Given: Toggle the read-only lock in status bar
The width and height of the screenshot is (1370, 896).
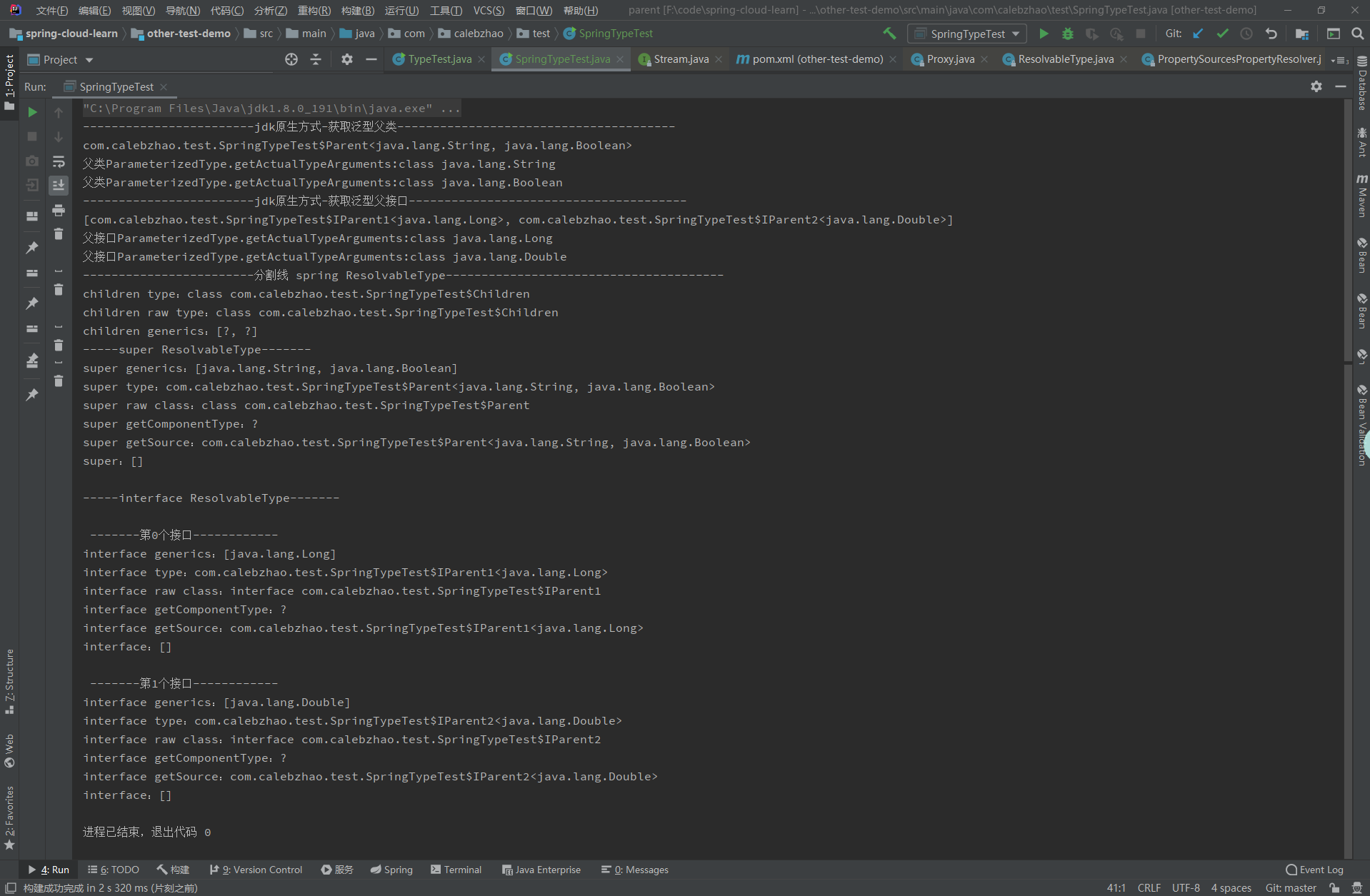Looking at the screenshot, I should coord(1334,888).
